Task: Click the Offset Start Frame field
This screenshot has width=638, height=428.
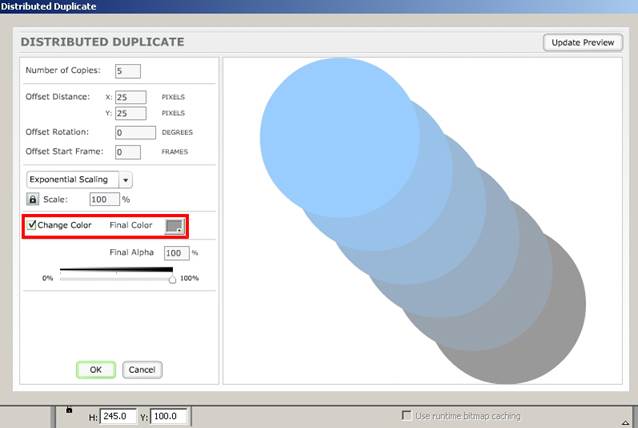Action: (128, 152)
